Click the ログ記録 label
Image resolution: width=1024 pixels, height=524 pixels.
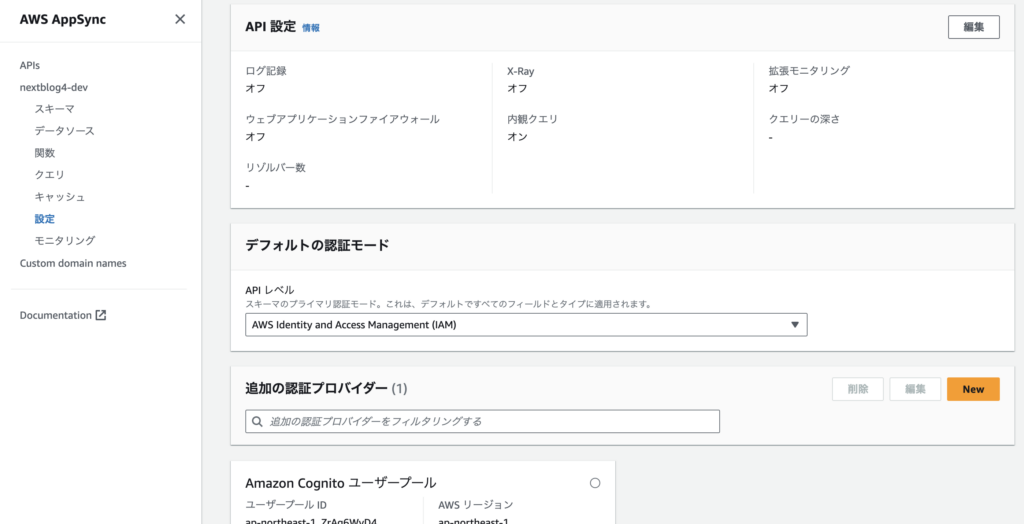point(266,71)
